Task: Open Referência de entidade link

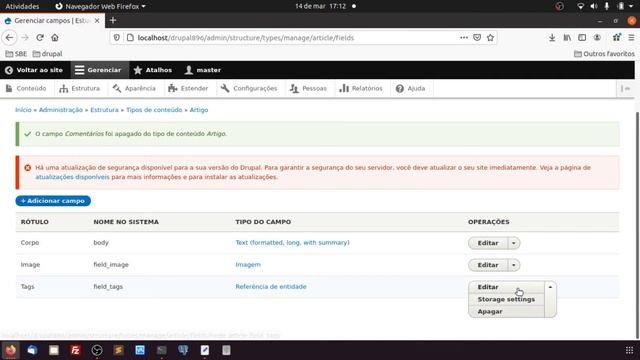Action: click(271, 287)
